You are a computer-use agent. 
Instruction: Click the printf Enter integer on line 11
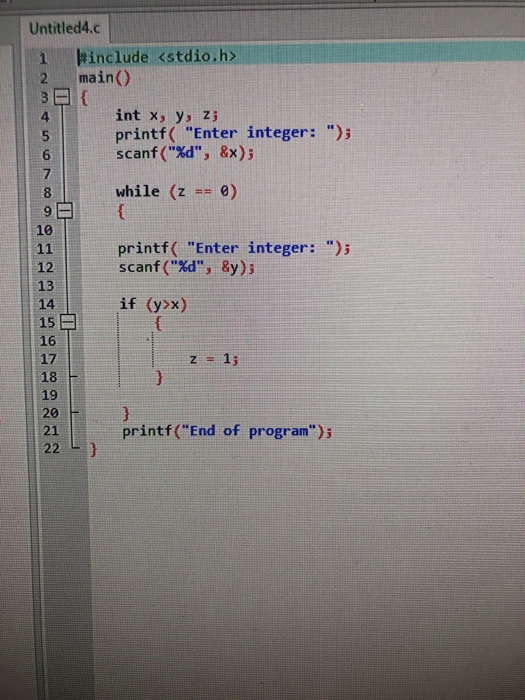(x=234, y=248)
